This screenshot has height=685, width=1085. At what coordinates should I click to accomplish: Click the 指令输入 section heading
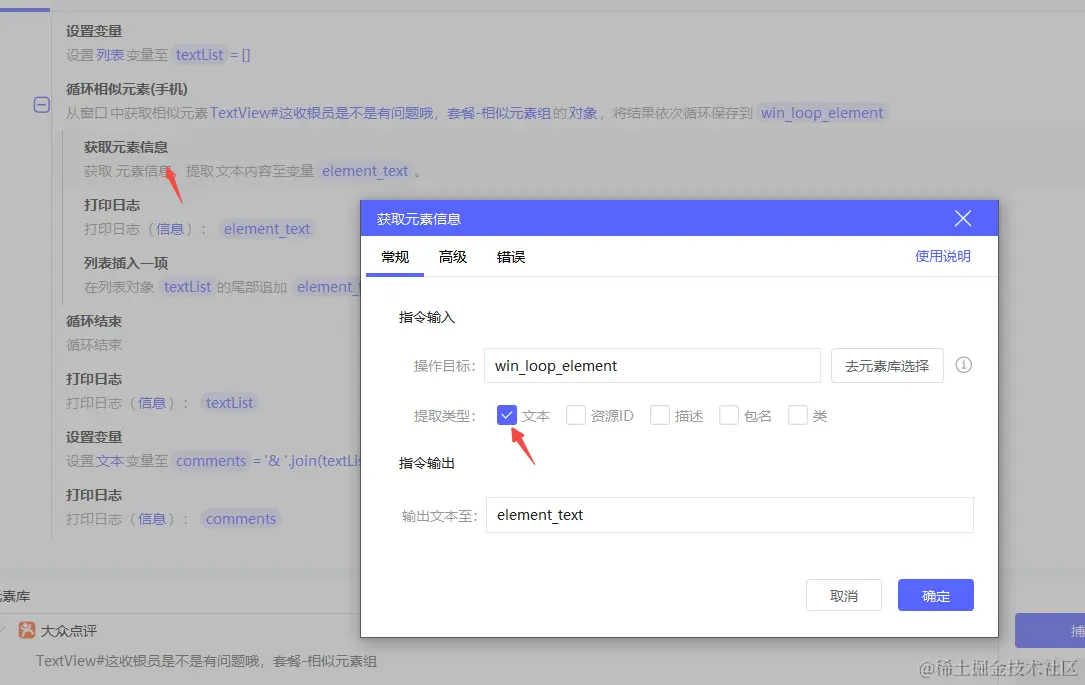click(x=427, y=317)
